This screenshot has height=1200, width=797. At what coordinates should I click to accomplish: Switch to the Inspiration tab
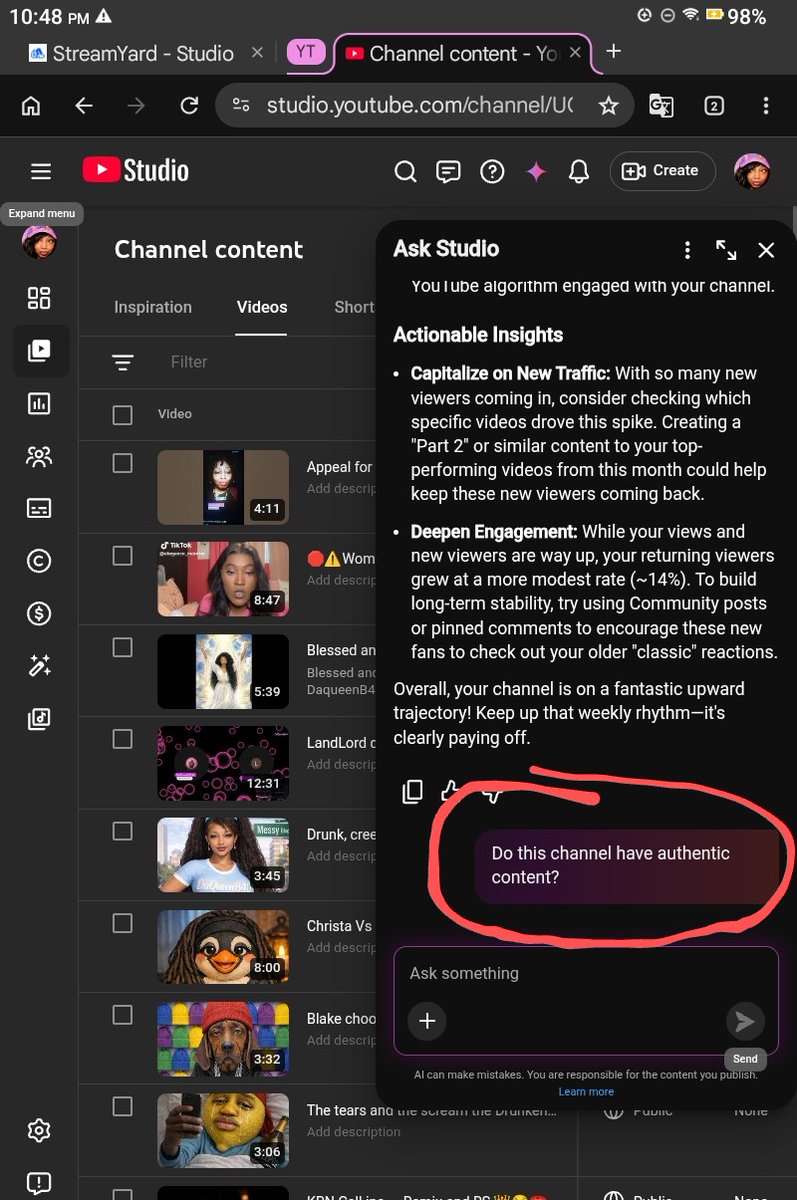pyautogui.click(x=153, y=307)
